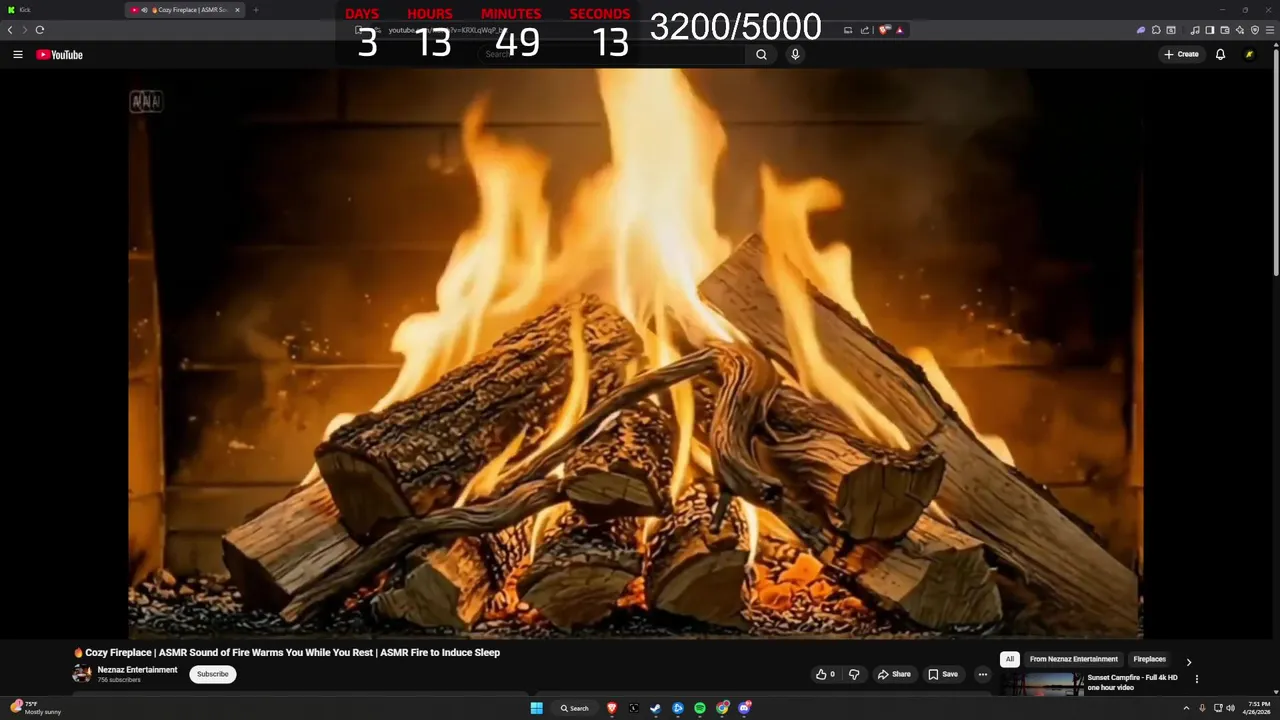This screenshot has height=720, width=1280.
Task: Open YouTube notifications bell
Action: pos(1220,55)
